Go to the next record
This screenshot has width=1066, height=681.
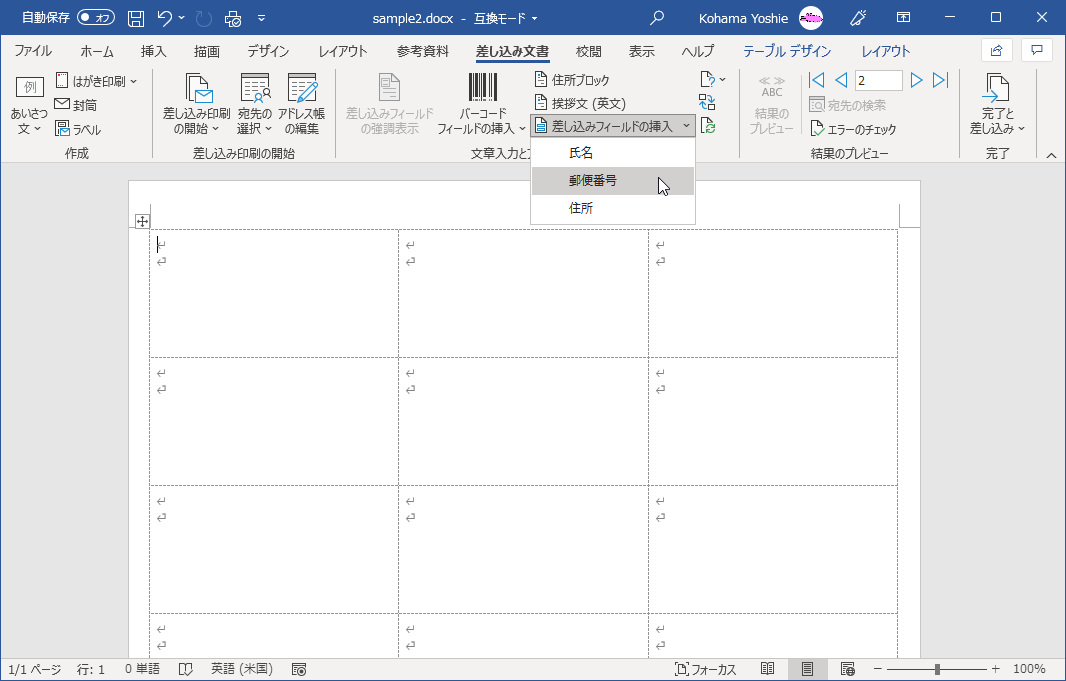916,80
